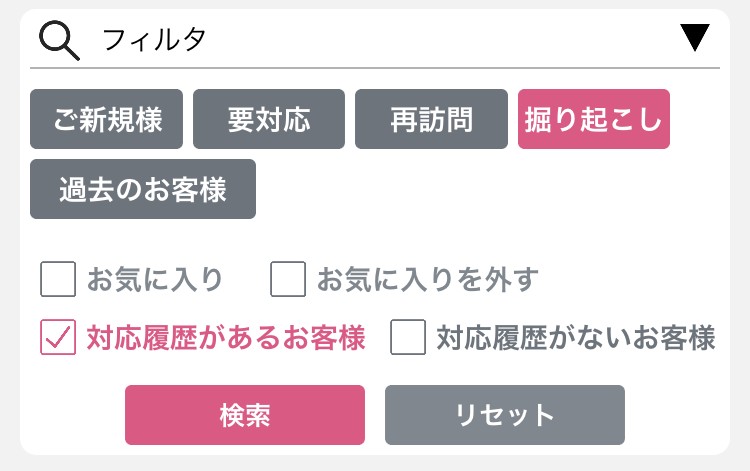750x471 pixels.
Task: Select the 過去のお客様 filter tag
Action: pyautogui.click(x=143, y=189)
